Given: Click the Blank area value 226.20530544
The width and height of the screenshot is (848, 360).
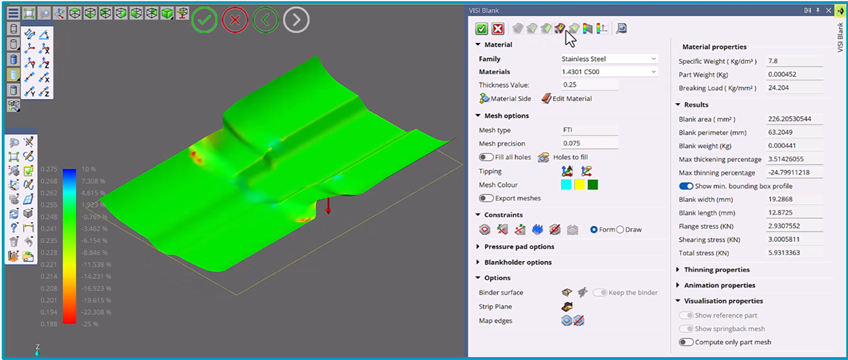Looking at the screenshot, I should [795, 119].
